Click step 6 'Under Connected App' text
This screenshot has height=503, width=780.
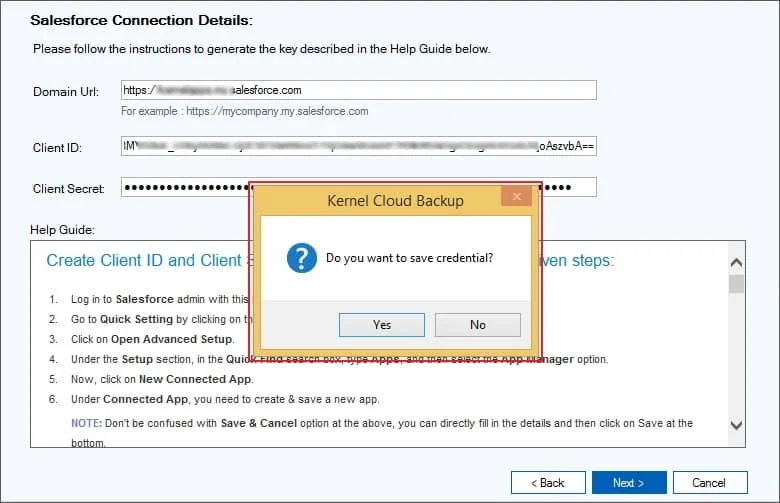[x=225, y=399]
